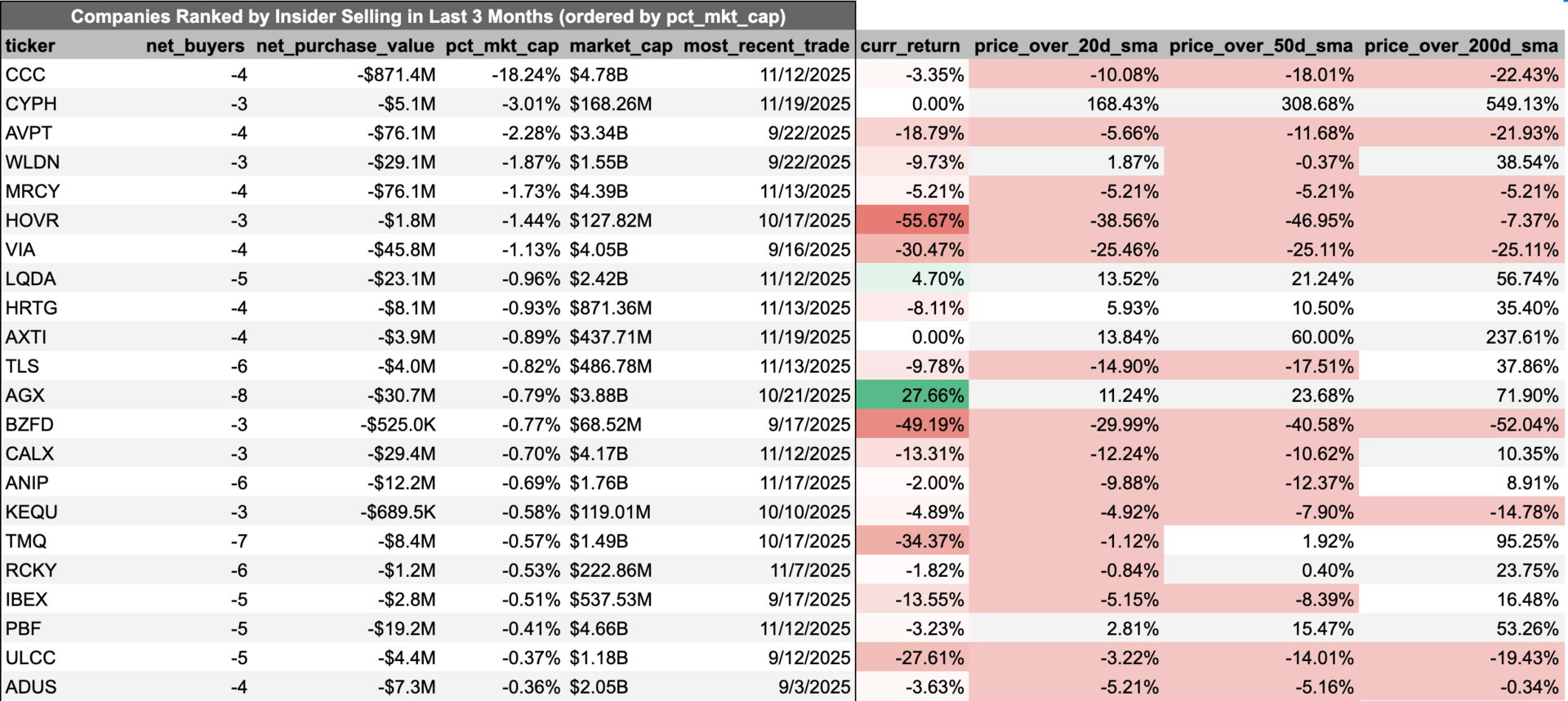This screenshot has width=1568, height=701.
Task: Click the ticker column header
Action: click(30, 46)
